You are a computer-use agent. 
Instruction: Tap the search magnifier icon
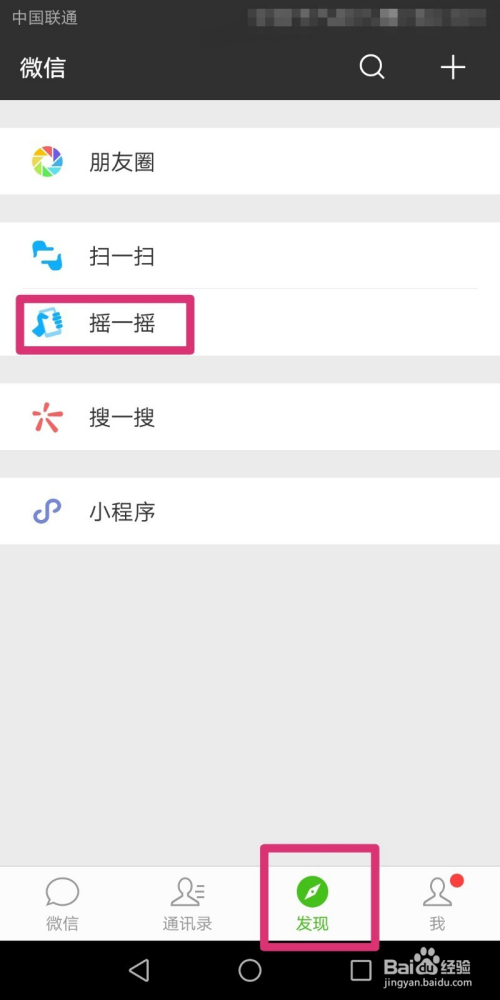tap(372, 67)
